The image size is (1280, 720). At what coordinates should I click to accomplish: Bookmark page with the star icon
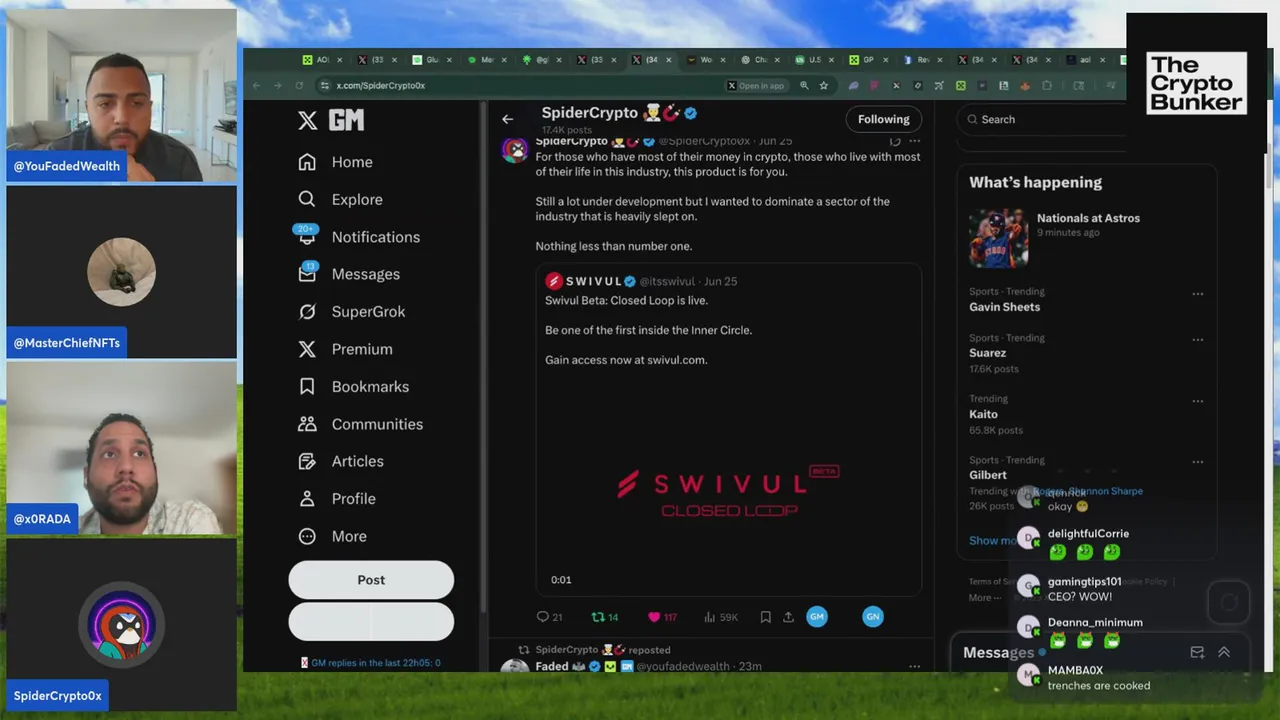[823, 86]
